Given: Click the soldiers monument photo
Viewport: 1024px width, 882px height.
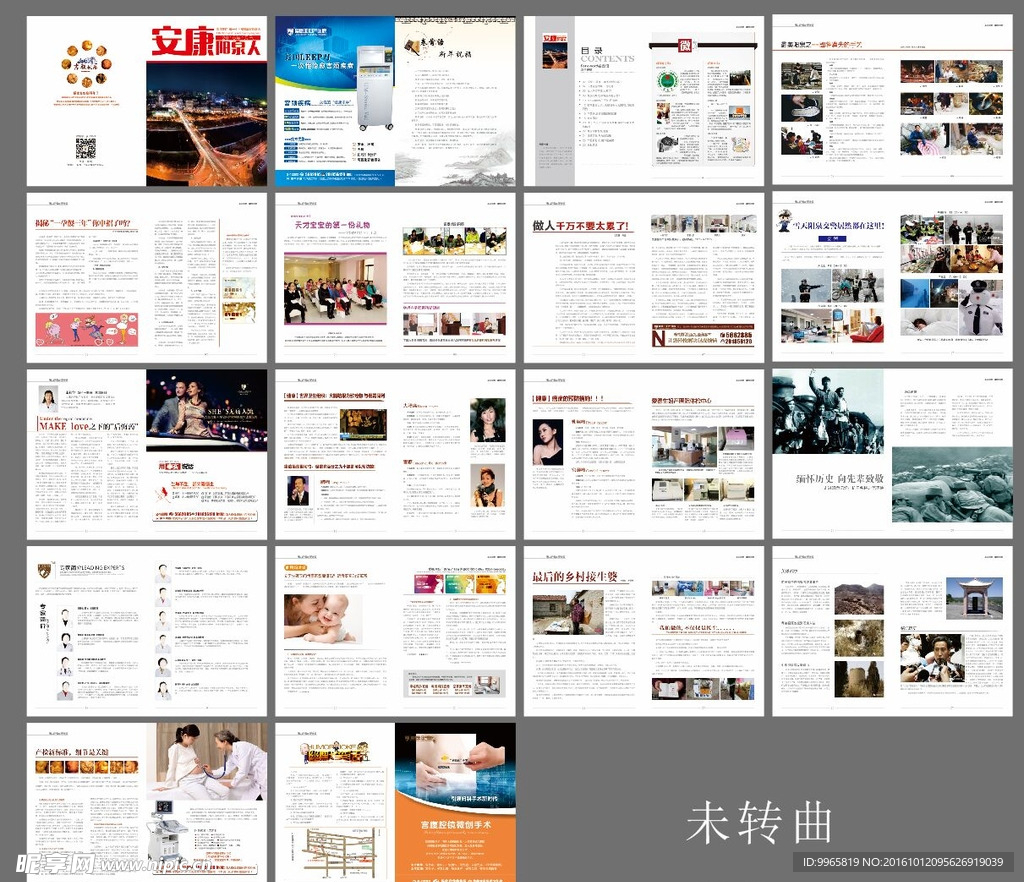Looking at the screenshot, I should [x=828, y=411].
